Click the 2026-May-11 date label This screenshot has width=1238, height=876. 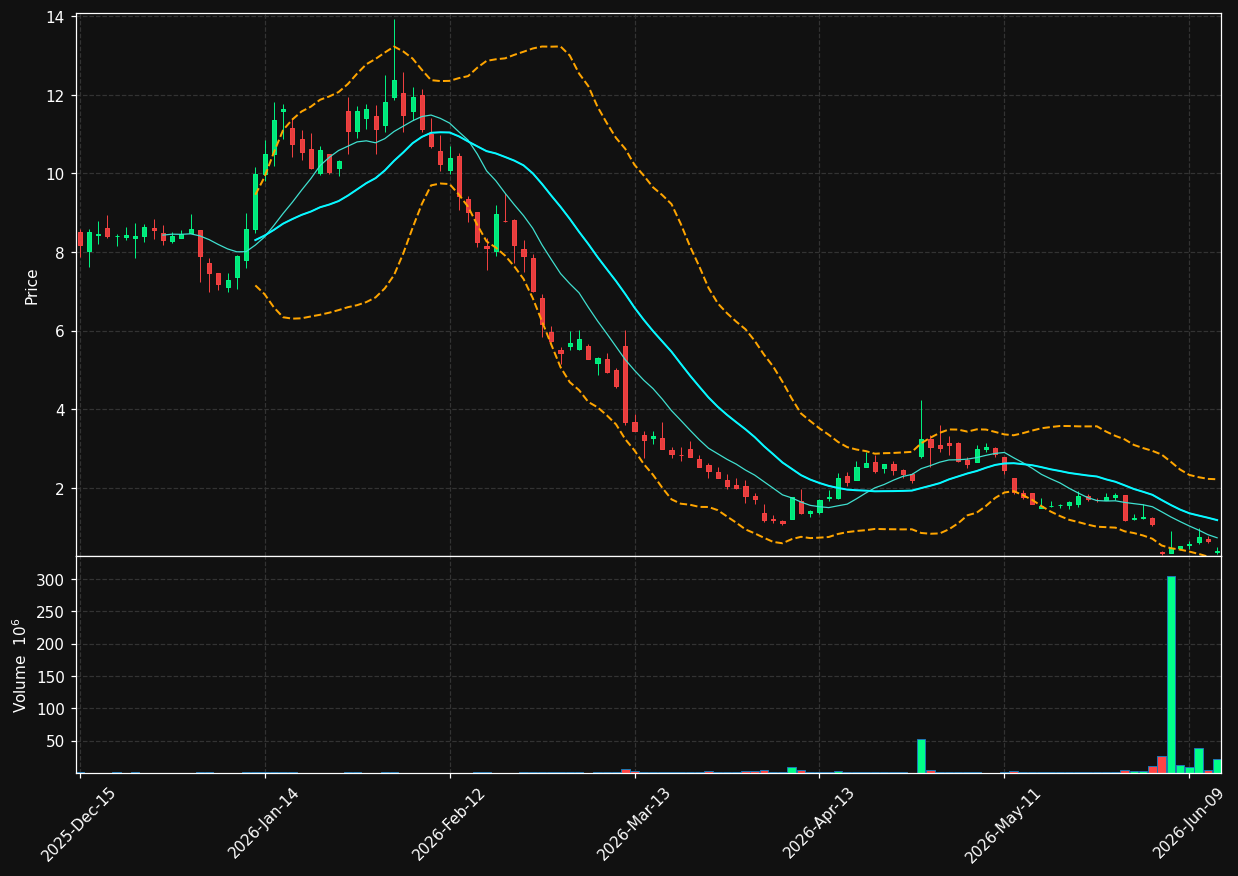tap(1002, 823)
